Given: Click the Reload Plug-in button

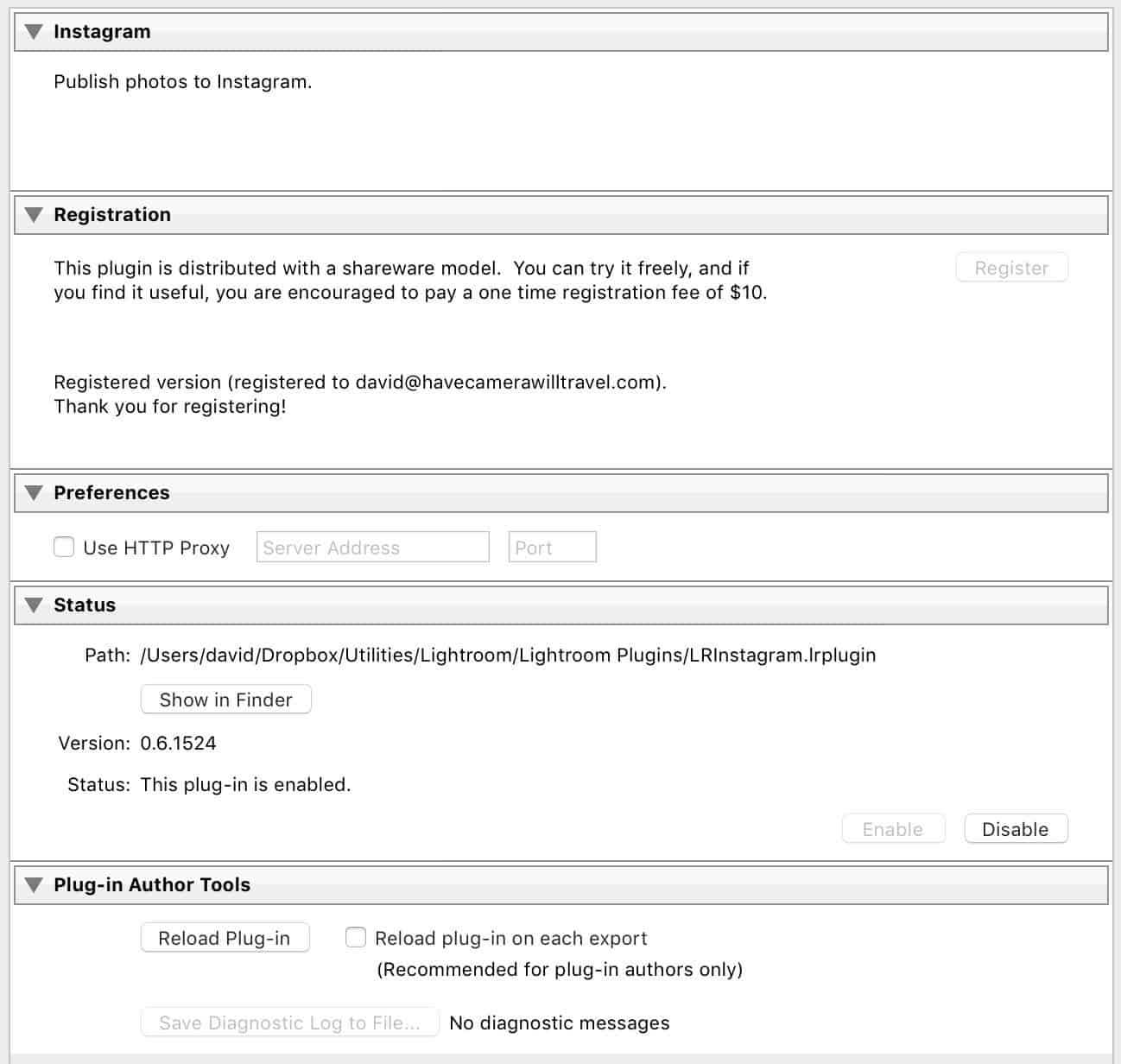Looking at the screenshot, I should pyautogui.click(x=225, y=938).
